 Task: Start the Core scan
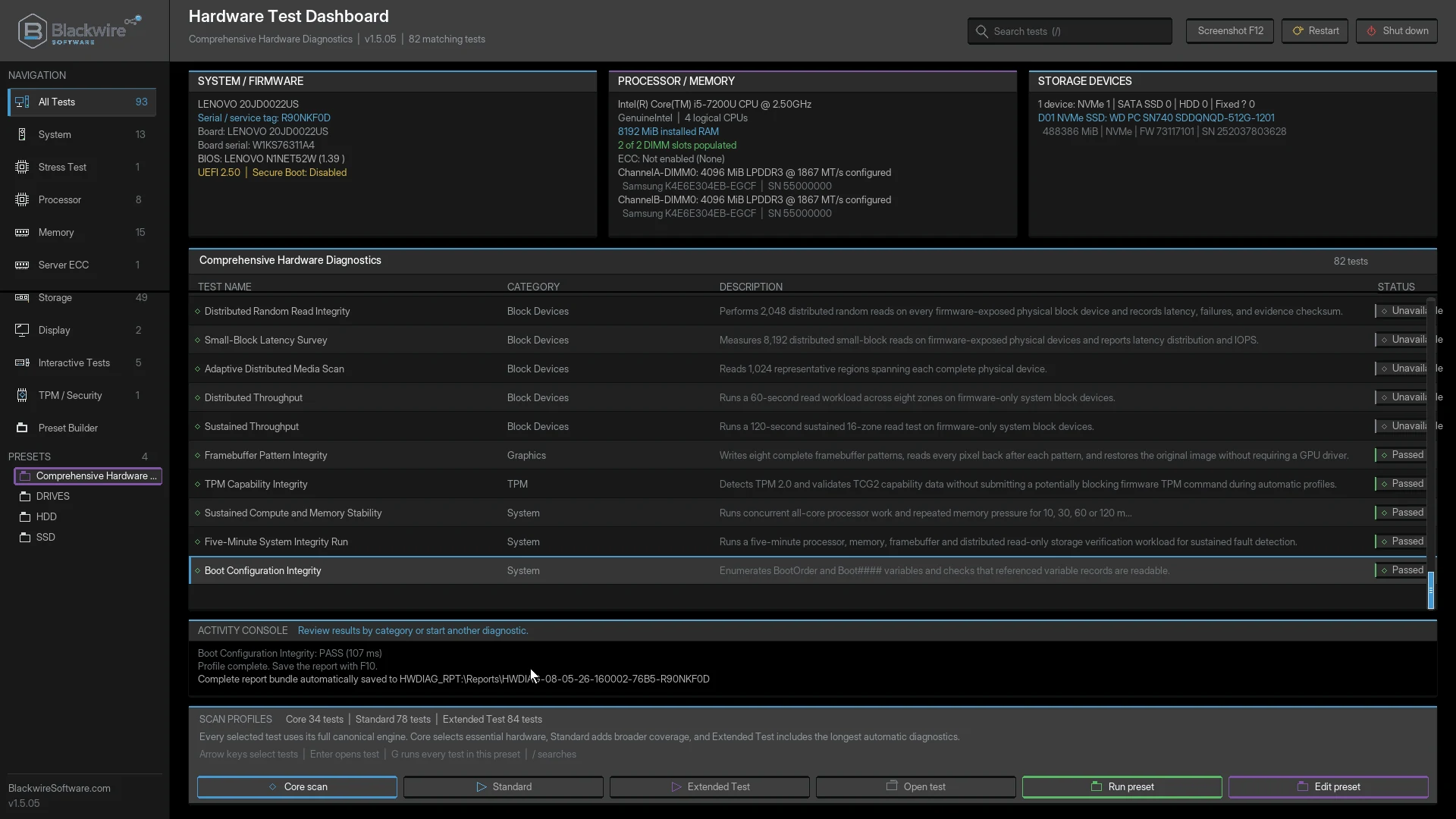coord(297,787)
